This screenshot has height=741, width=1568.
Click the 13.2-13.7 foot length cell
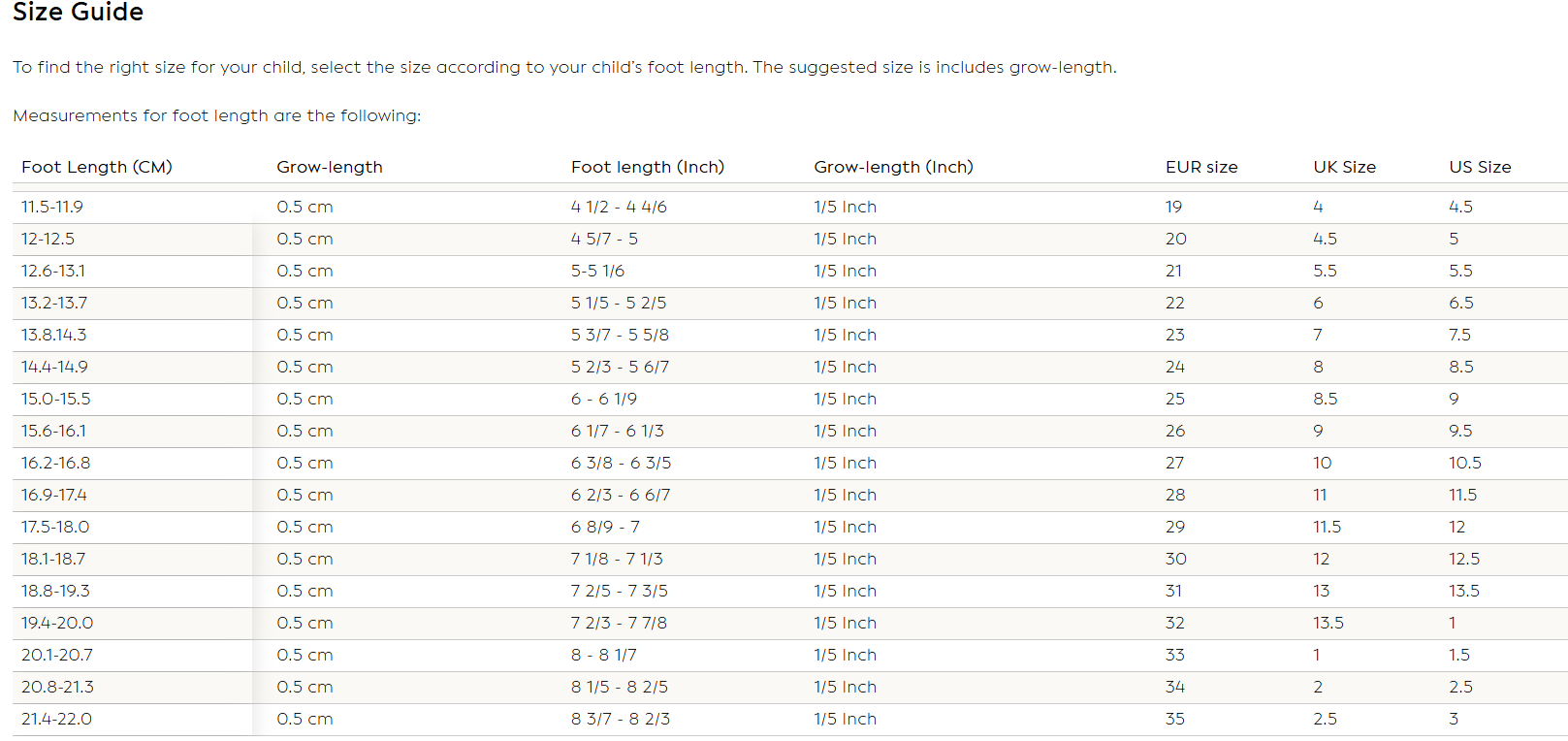[x=54, y=303]
